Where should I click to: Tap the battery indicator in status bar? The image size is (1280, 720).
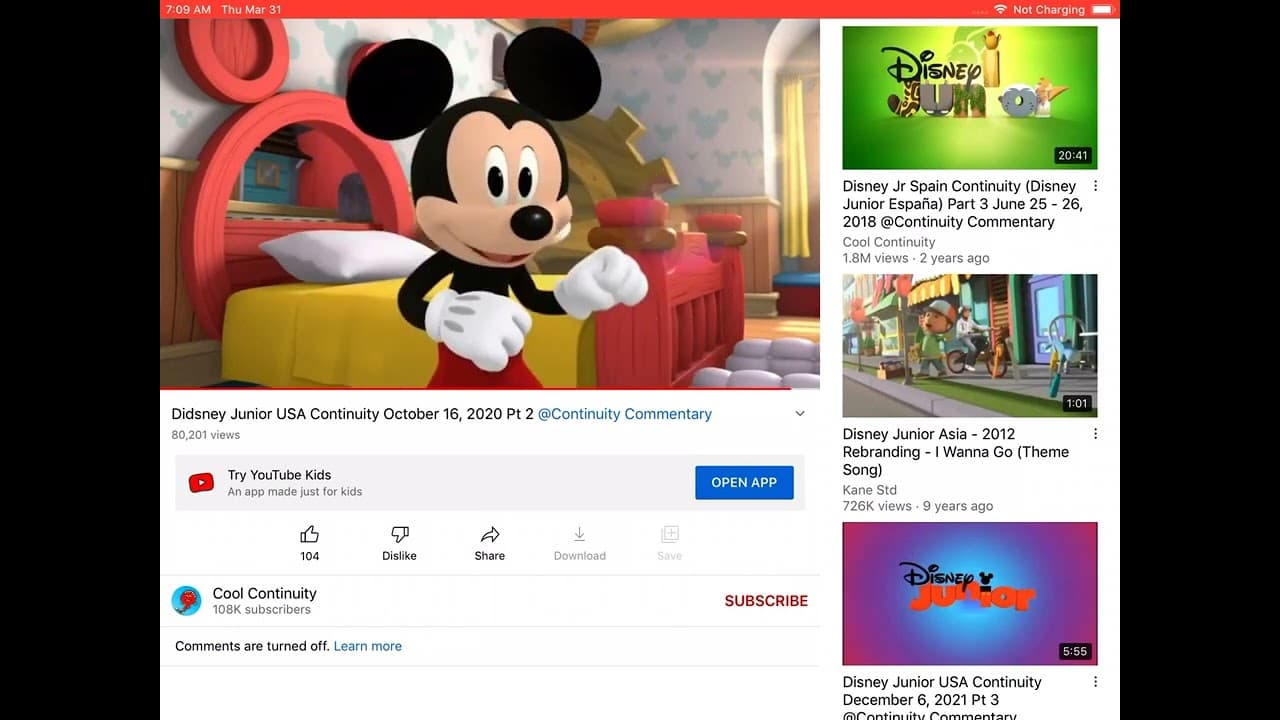tap(1103, 9)
